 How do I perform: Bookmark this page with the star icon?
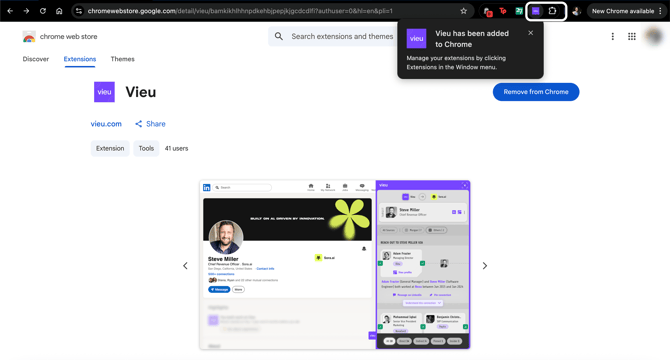(x=464, y=11)
